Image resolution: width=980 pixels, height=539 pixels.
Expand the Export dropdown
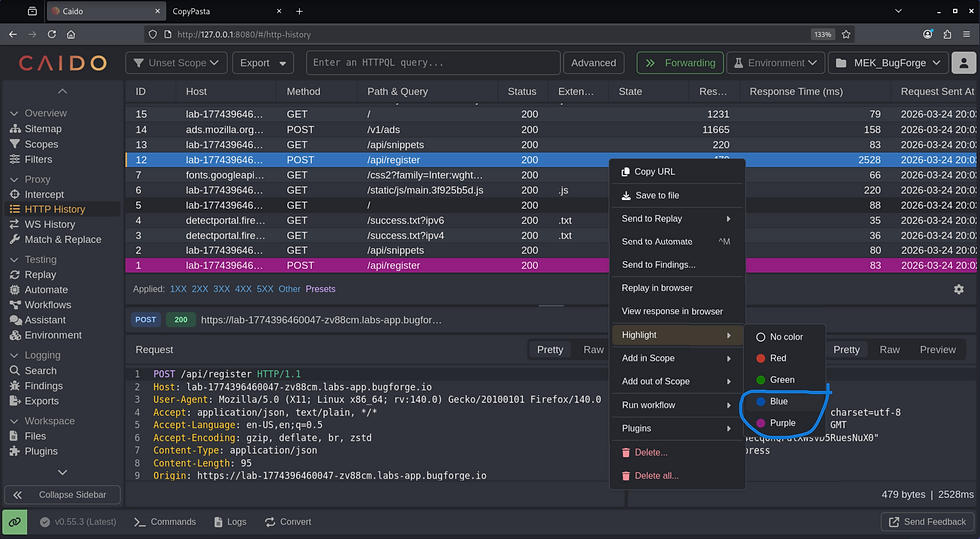coord(263,63)
